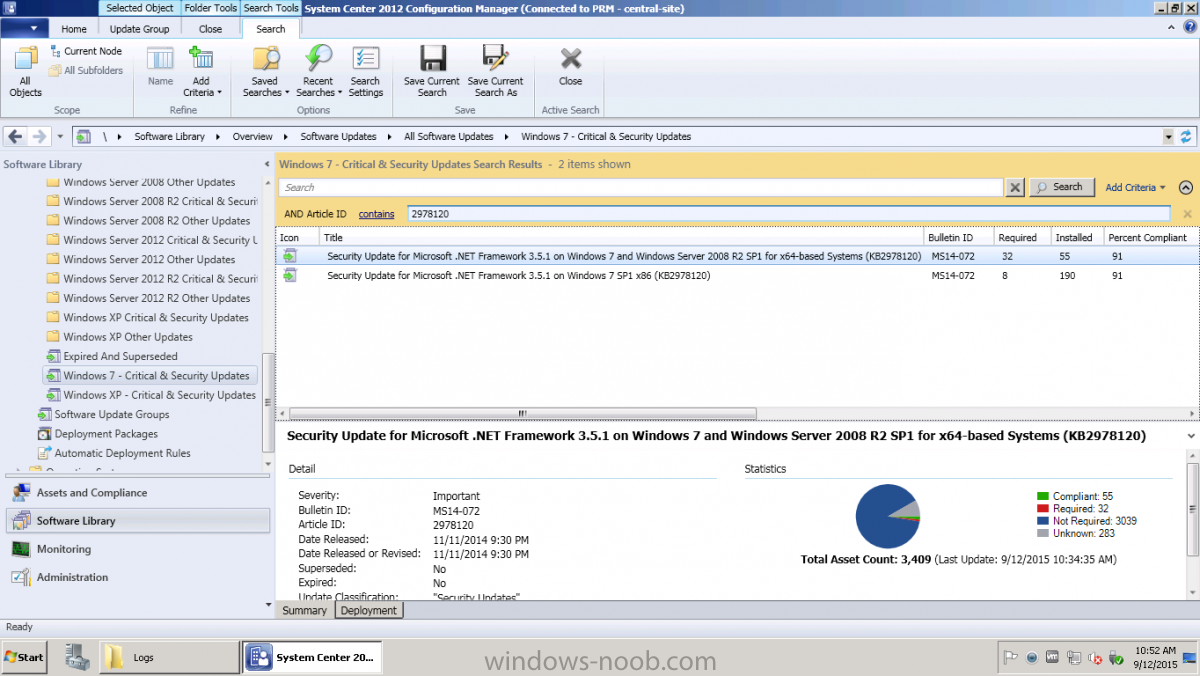1200x676 pixels.
Task: Collapse the Software Library navigation pane
Action: (x=266, y=164)
